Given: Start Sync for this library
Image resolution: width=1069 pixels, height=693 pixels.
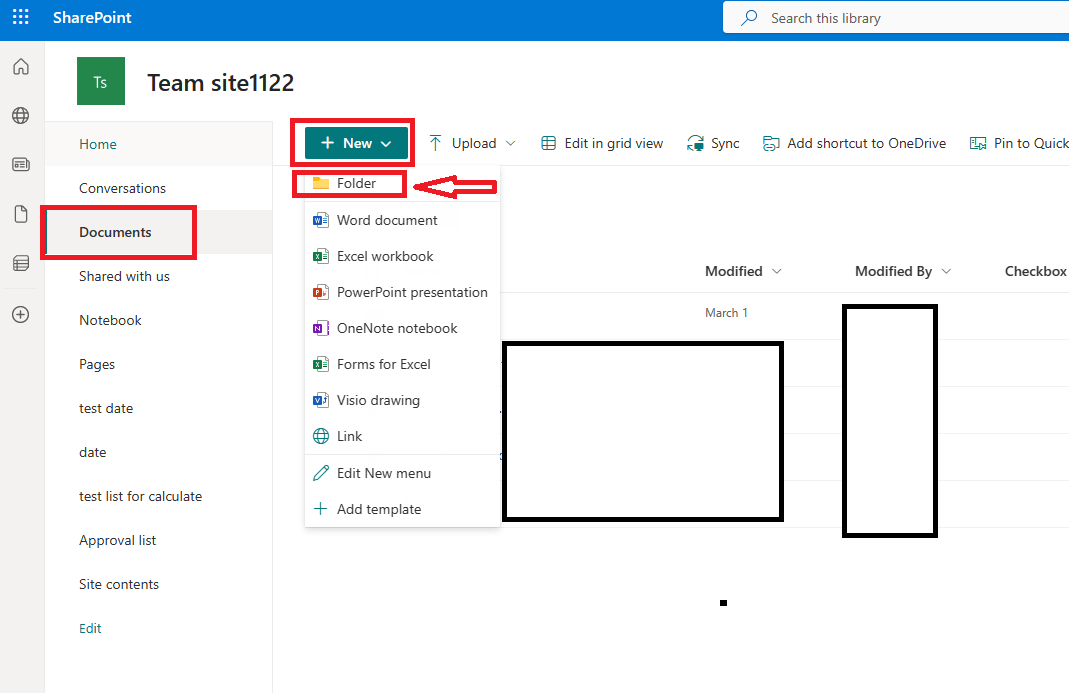Looking at the screenshot, I should tap(712, 143).
